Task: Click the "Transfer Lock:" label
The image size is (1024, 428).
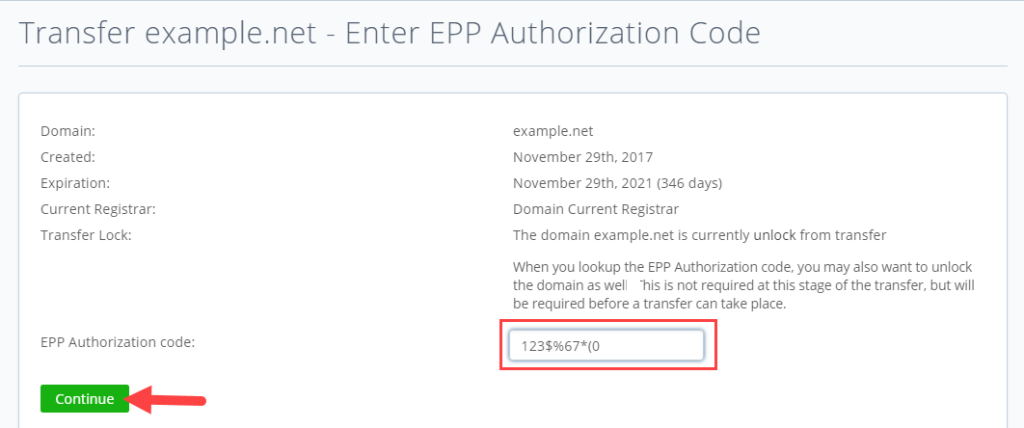Action: click(x=86, y=235)
